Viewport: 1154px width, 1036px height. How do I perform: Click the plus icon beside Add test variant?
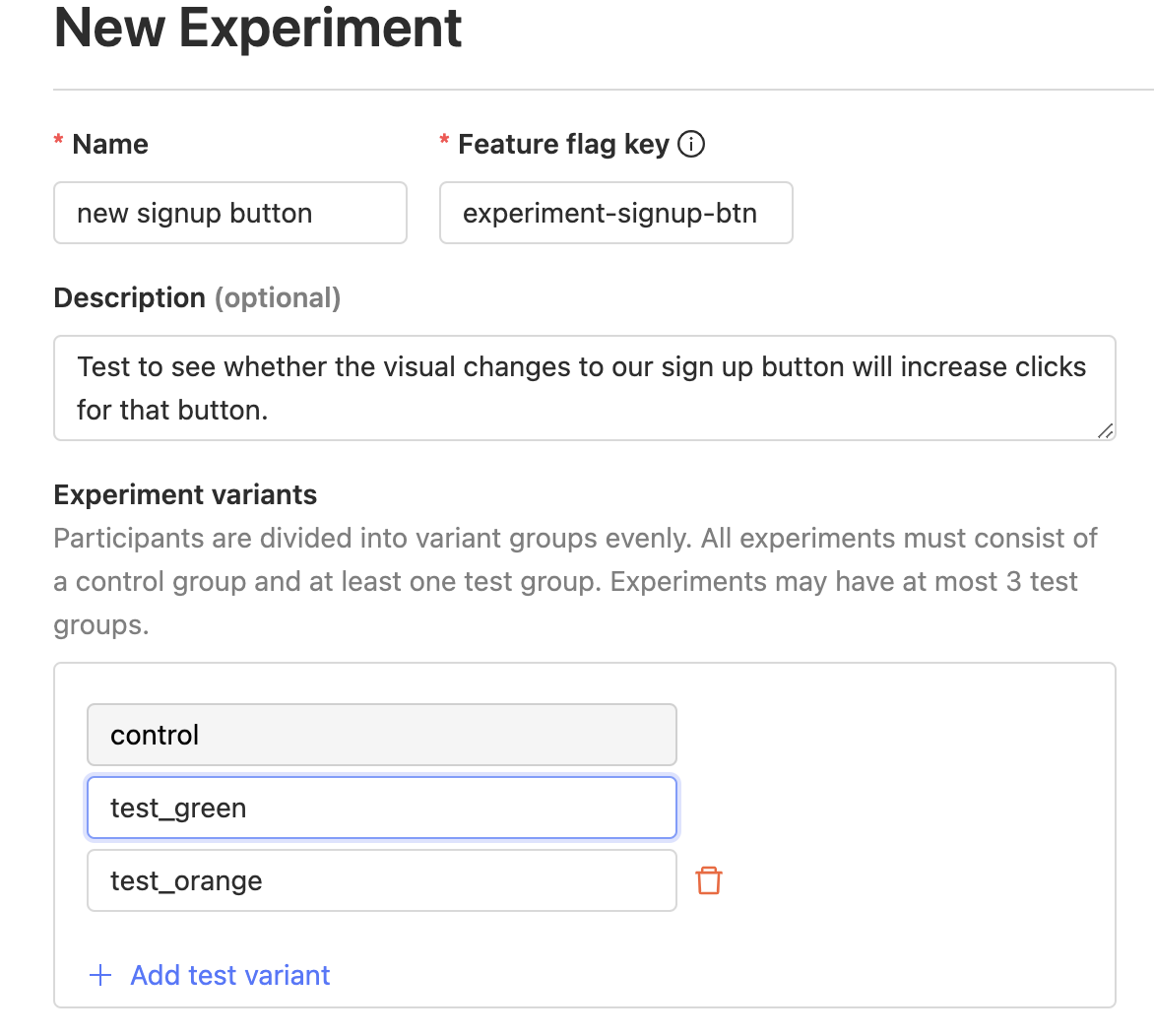tap(100, 975)
